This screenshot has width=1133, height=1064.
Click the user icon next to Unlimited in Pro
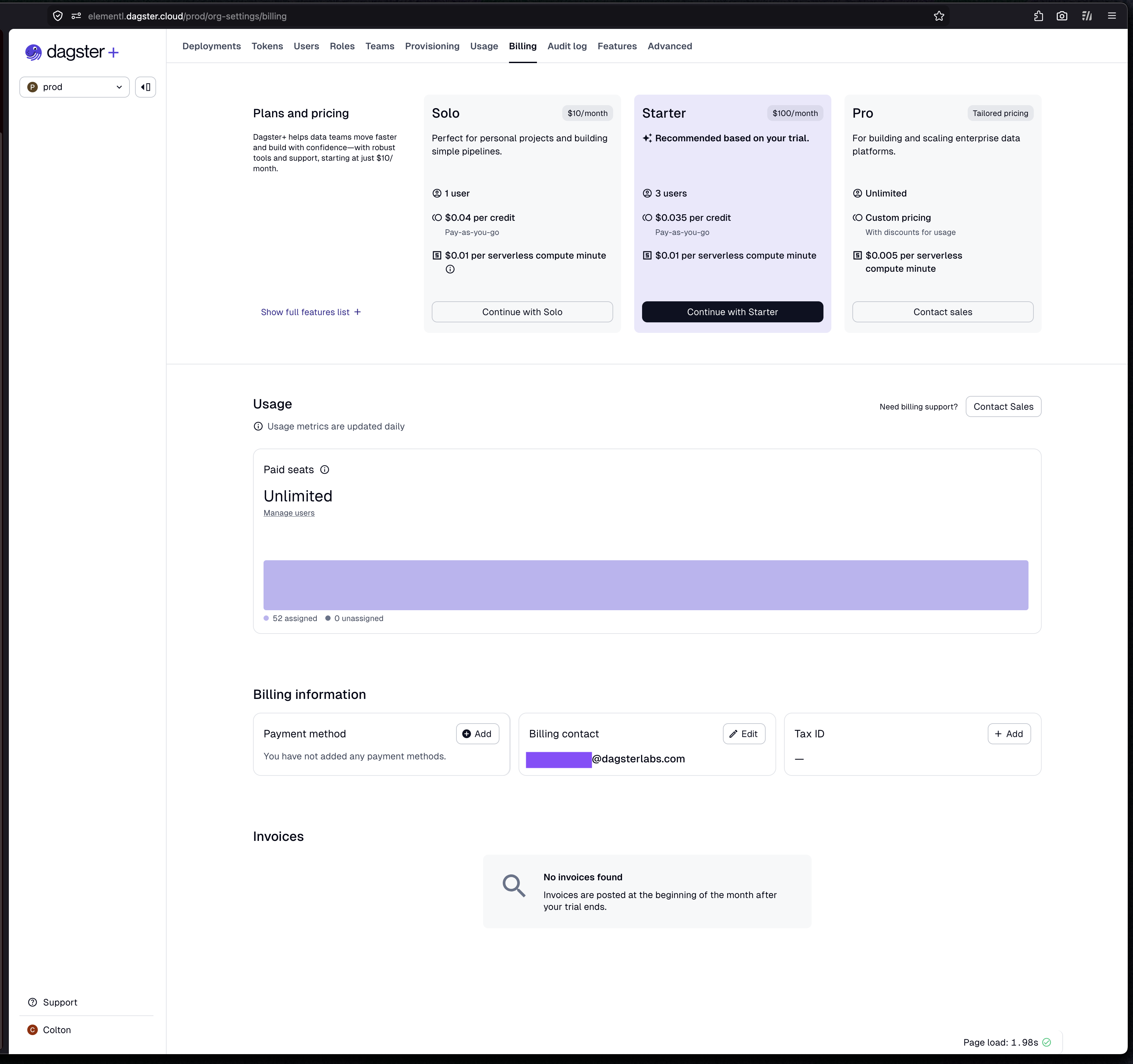click(x=858, y=194)
